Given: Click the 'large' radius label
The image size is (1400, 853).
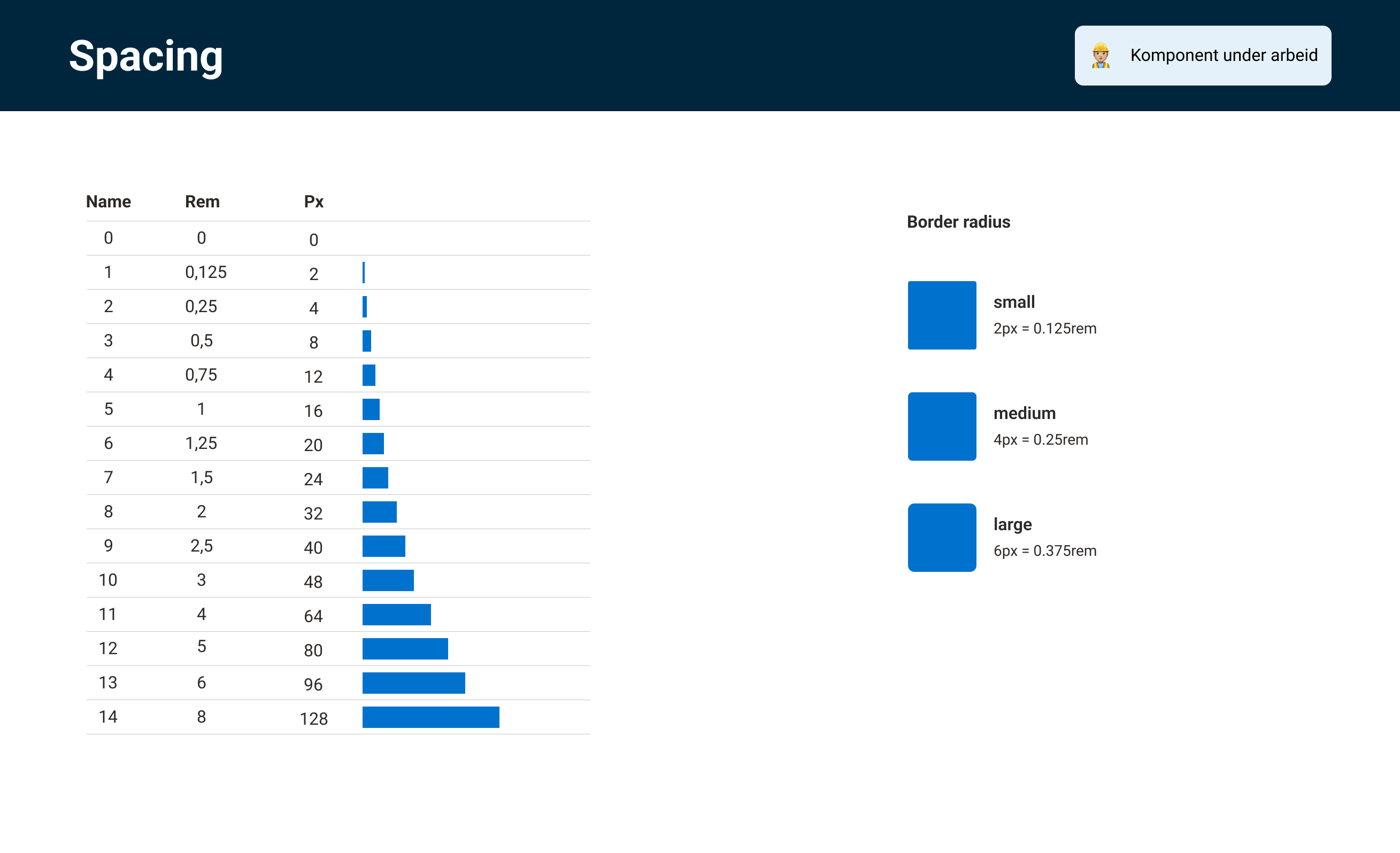Looking at the screenshot, I should [1012, 525].
